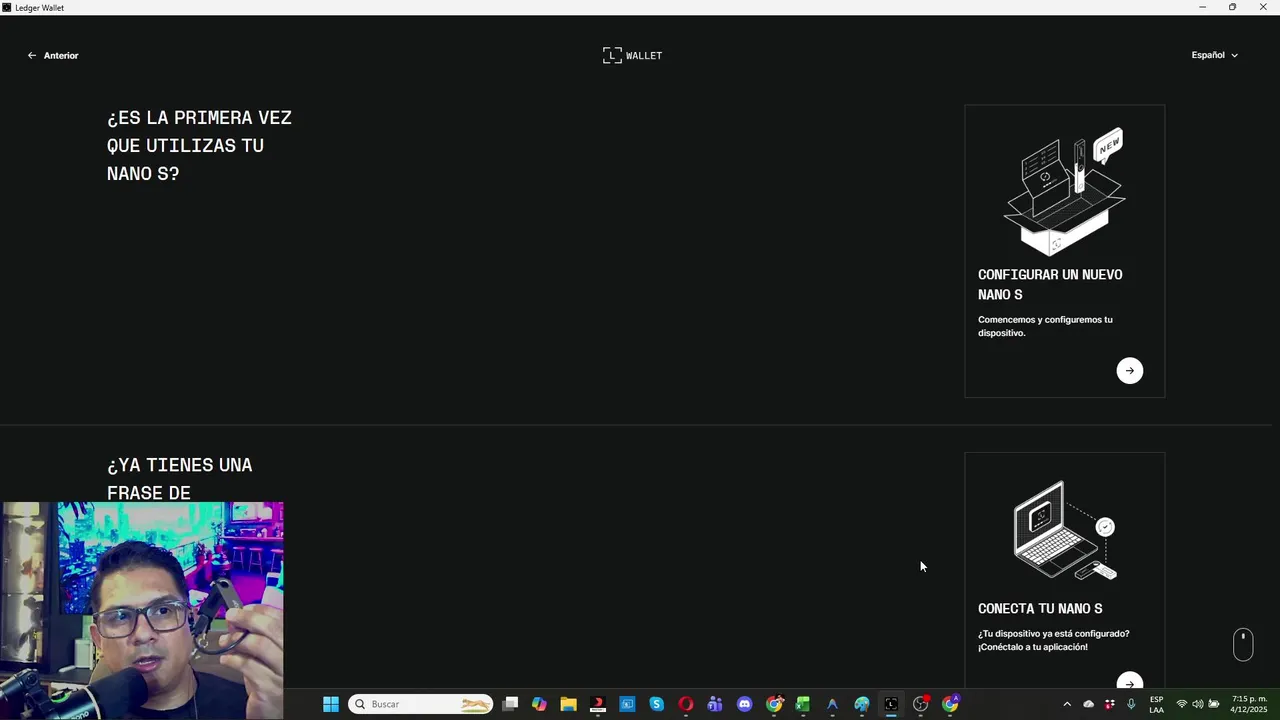1280x720 pixels.
Task: Click the CONECTA TU NANO S title
Action: click(x=1040, y=608)
